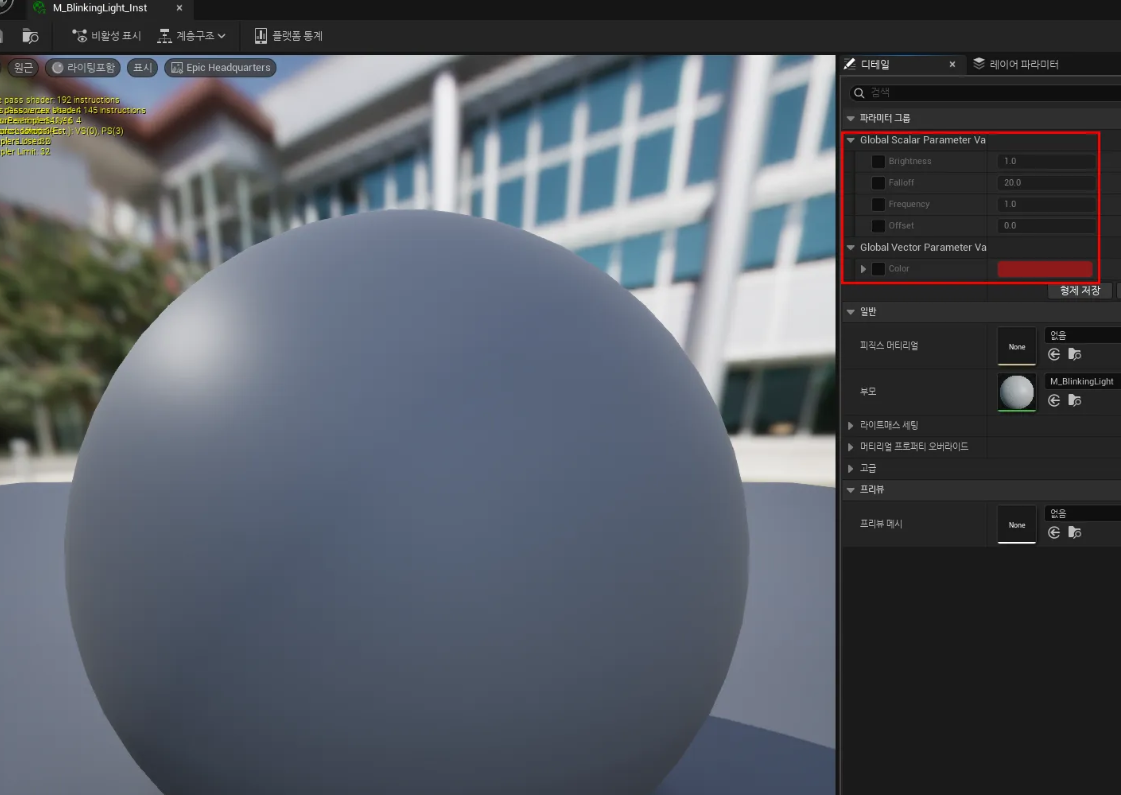Click the preview sphere in viewport

tap(406, 500)
